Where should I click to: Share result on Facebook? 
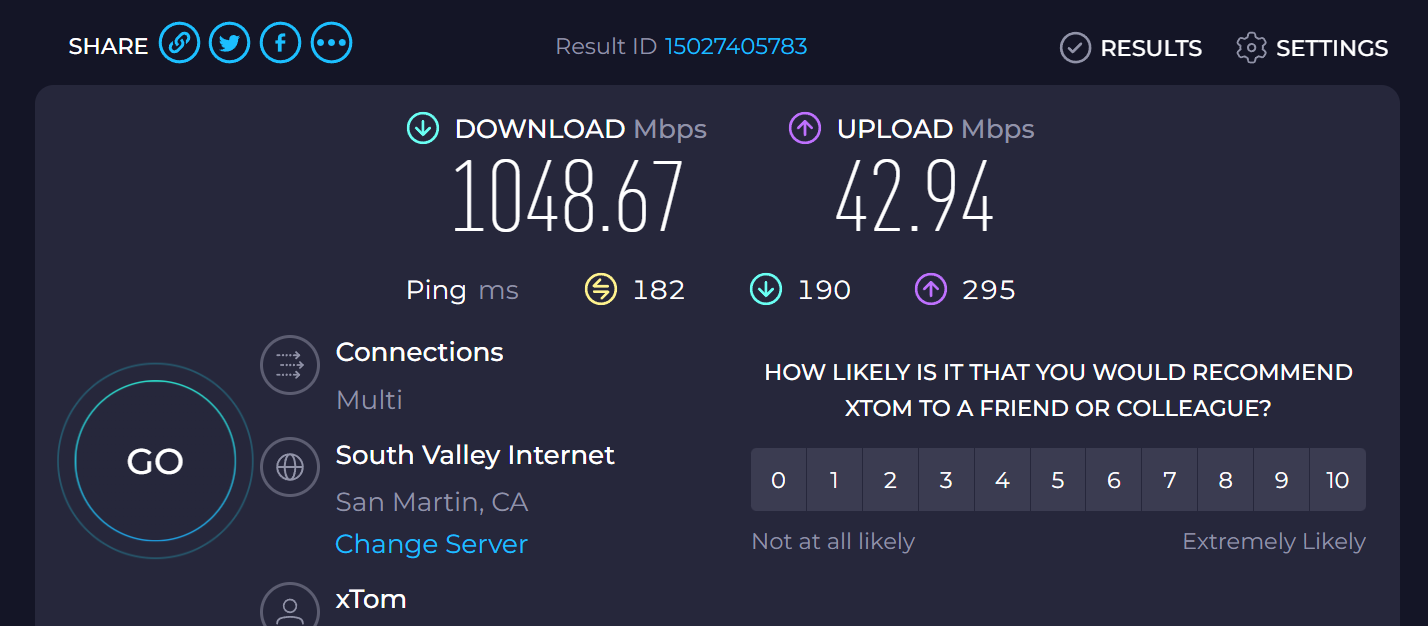click(x=281, y=43)
